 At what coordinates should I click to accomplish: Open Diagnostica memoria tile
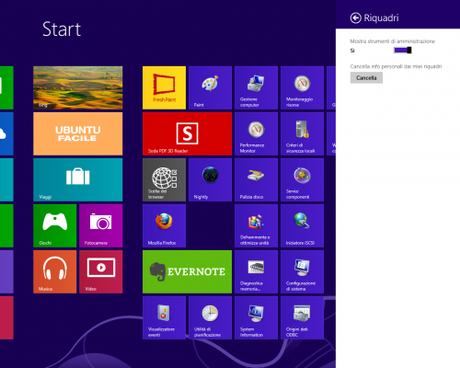click(x=256, y=272)
